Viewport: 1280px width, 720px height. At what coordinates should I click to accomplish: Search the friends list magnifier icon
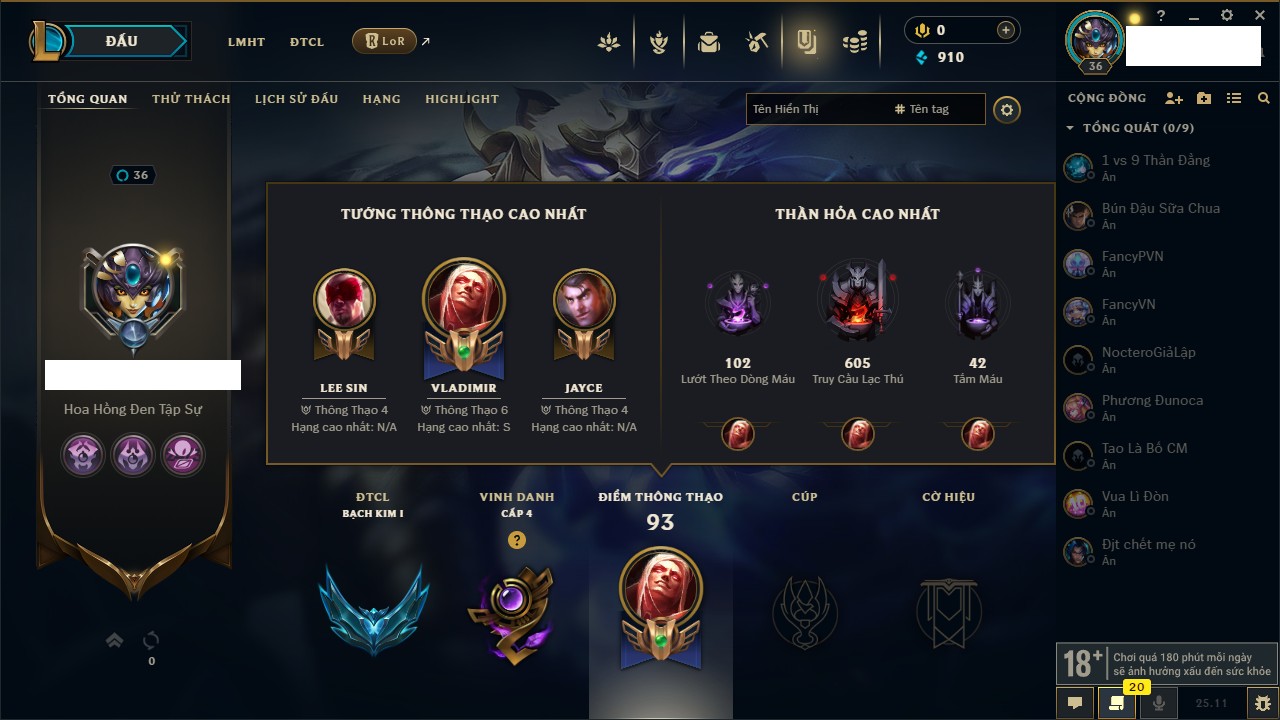click(1264, 98)
